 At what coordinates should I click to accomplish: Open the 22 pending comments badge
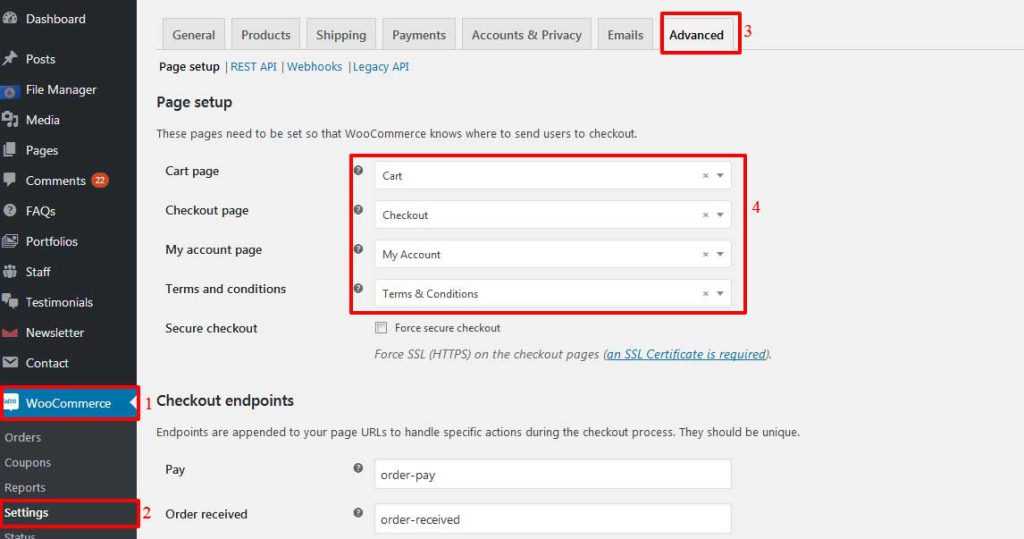(100, 180)
